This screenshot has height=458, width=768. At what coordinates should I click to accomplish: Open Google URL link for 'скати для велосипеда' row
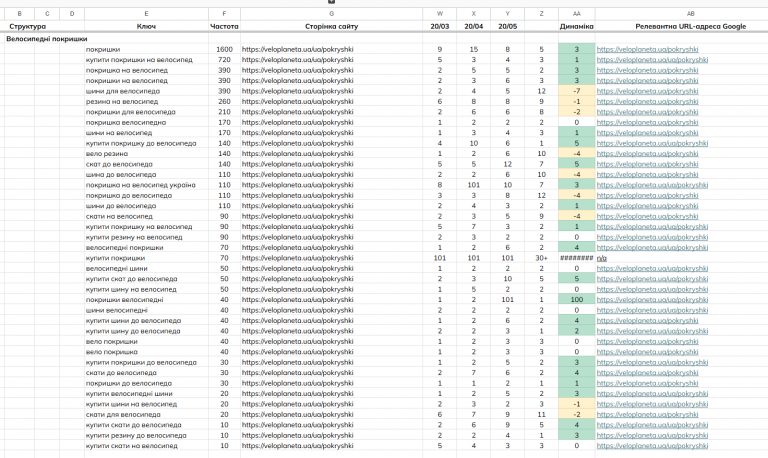pyautogui.click(x=648, y=414)
